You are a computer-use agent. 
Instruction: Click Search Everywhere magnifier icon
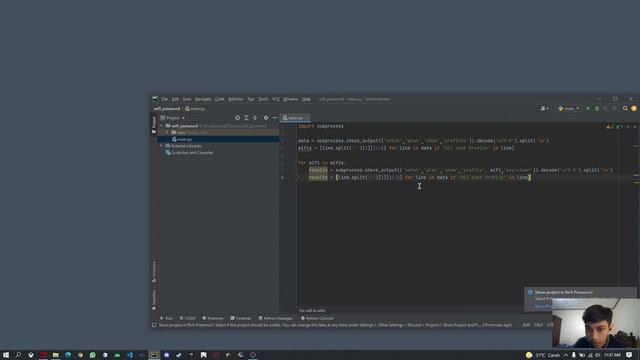pyautogui.click(x=625, y=109)
